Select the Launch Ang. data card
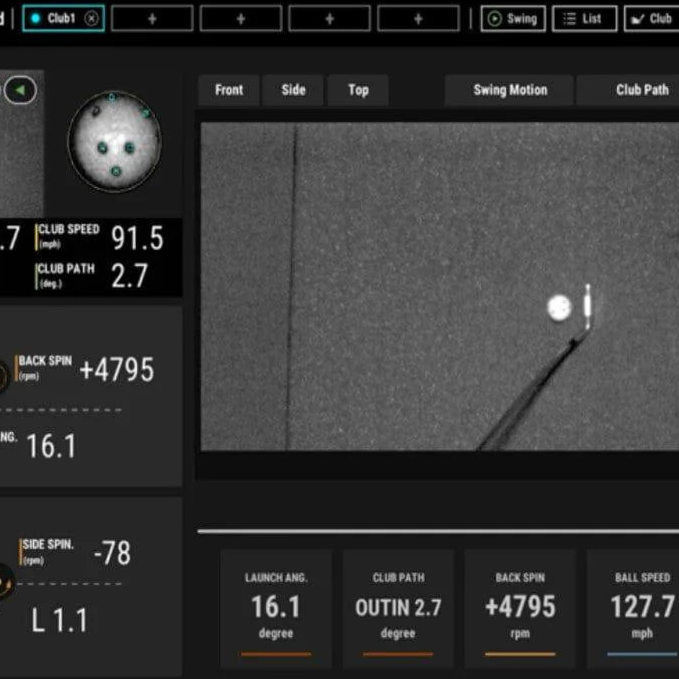 click(x=276, y=607)
